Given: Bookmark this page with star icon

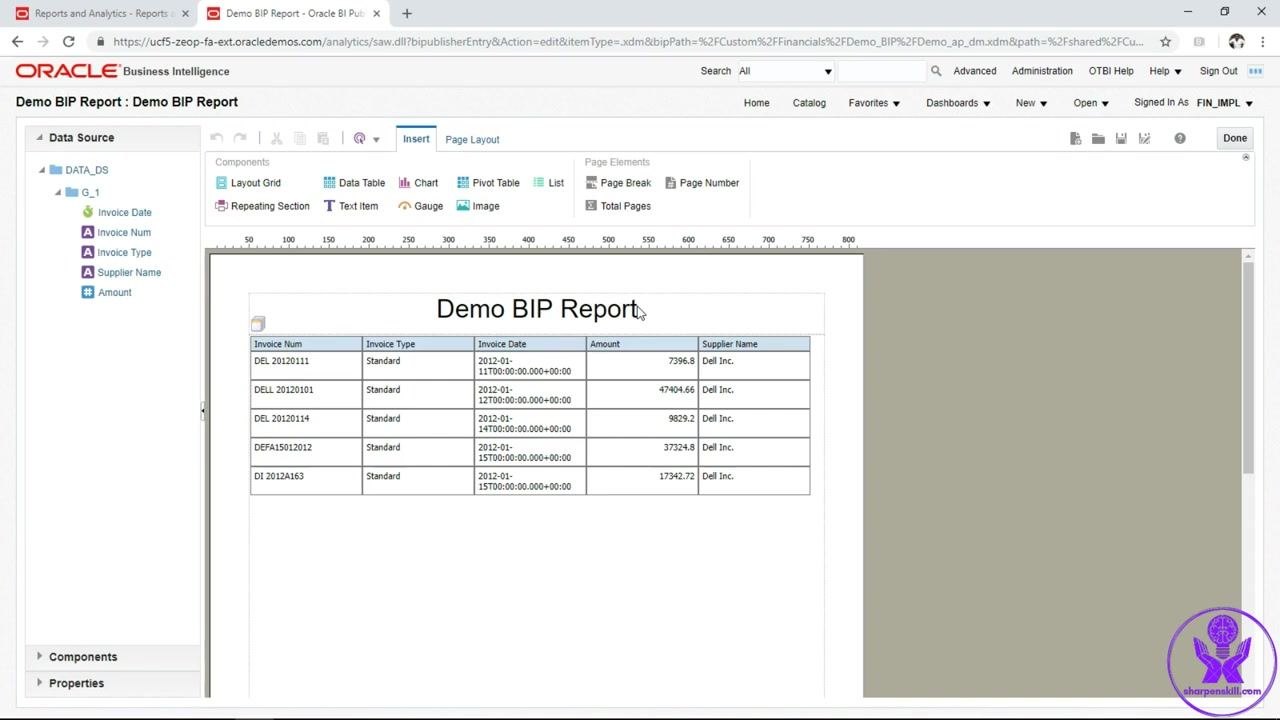Looking at the screenshot, I should click(1165, 42).
